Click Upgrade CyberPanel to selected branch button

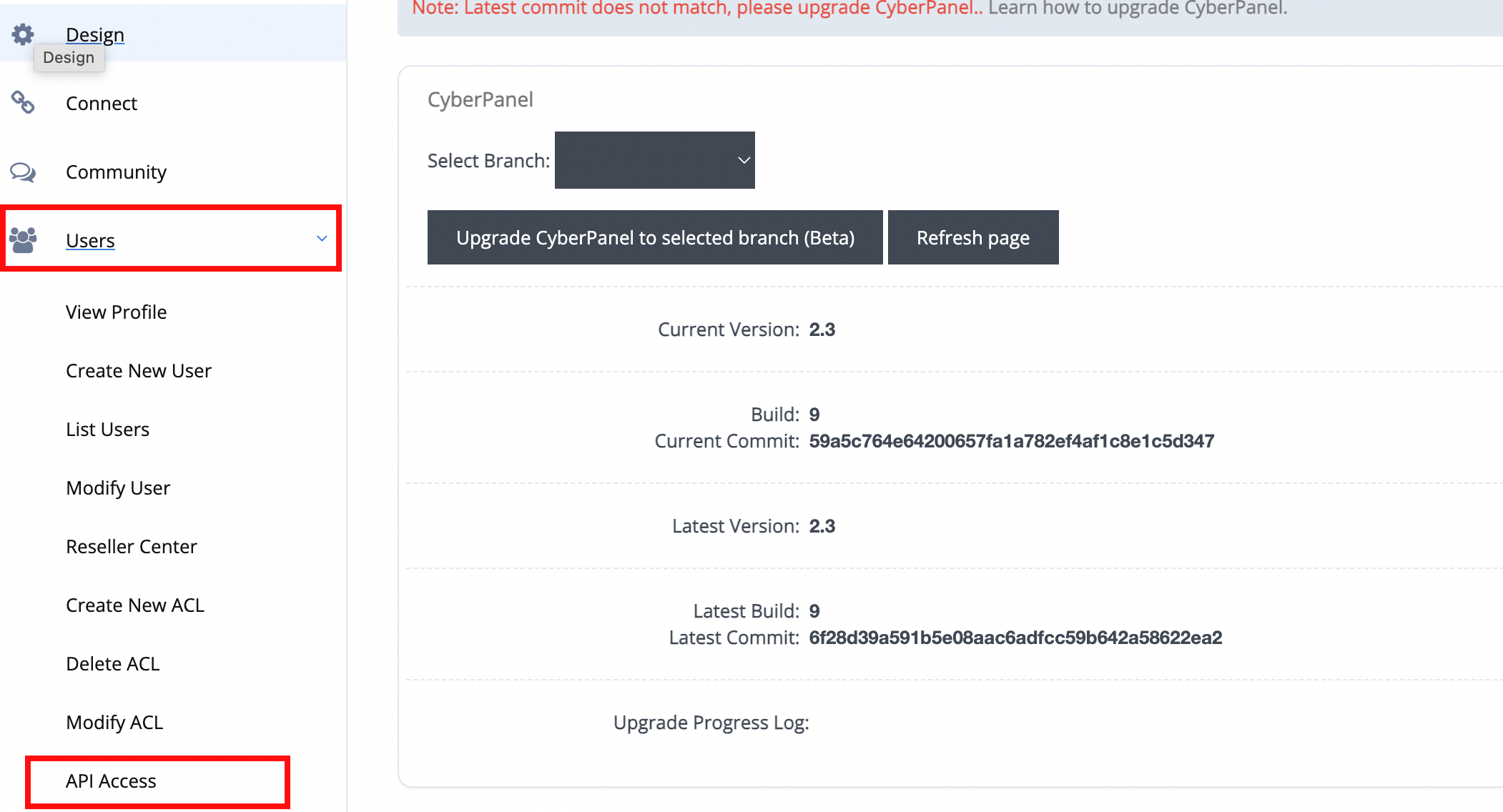(x=655, y=237)
